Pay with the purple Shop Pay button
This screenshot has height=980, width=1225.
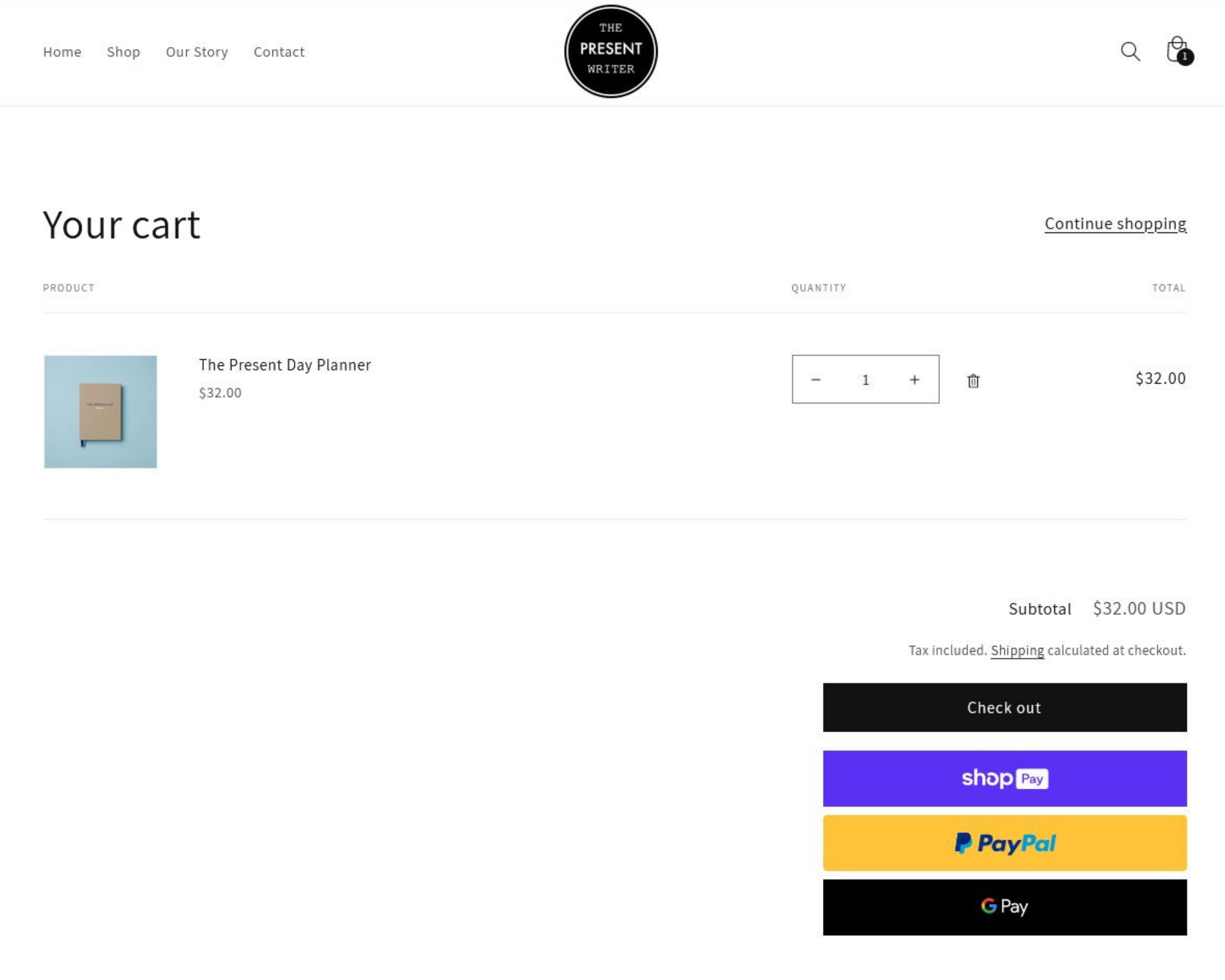pos(1004,778)
